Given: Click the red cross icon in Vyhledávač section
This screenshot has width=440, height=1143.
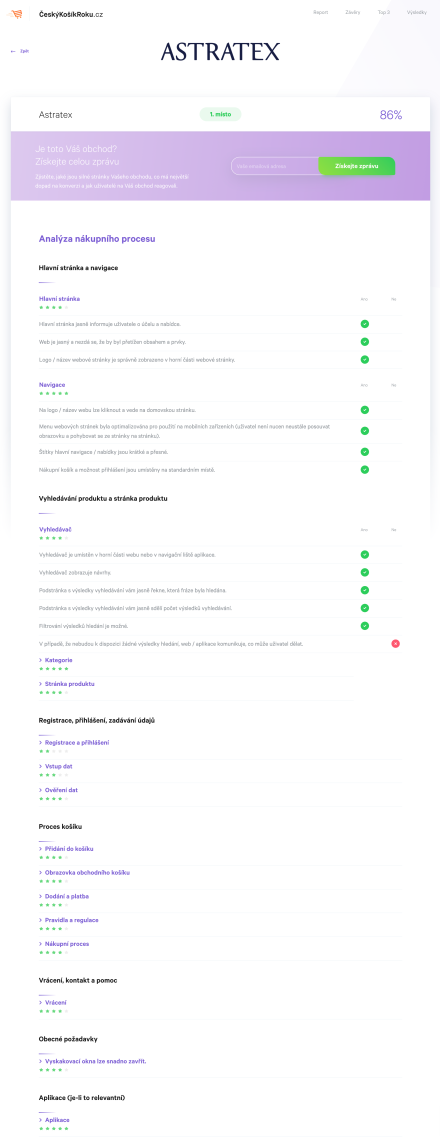Looking at the screenshot, I should (396, 644).
